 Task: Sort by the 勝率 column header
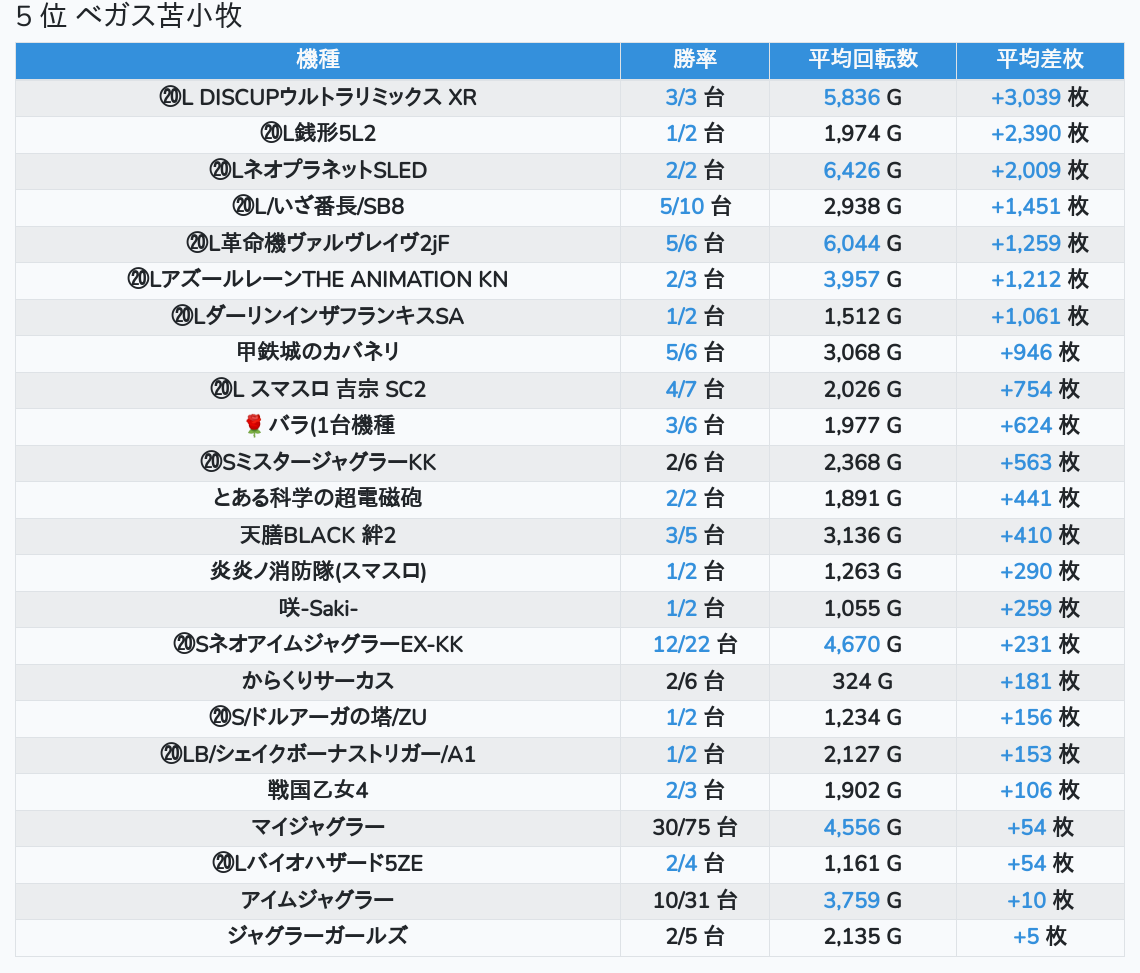[x=694, y=60]
